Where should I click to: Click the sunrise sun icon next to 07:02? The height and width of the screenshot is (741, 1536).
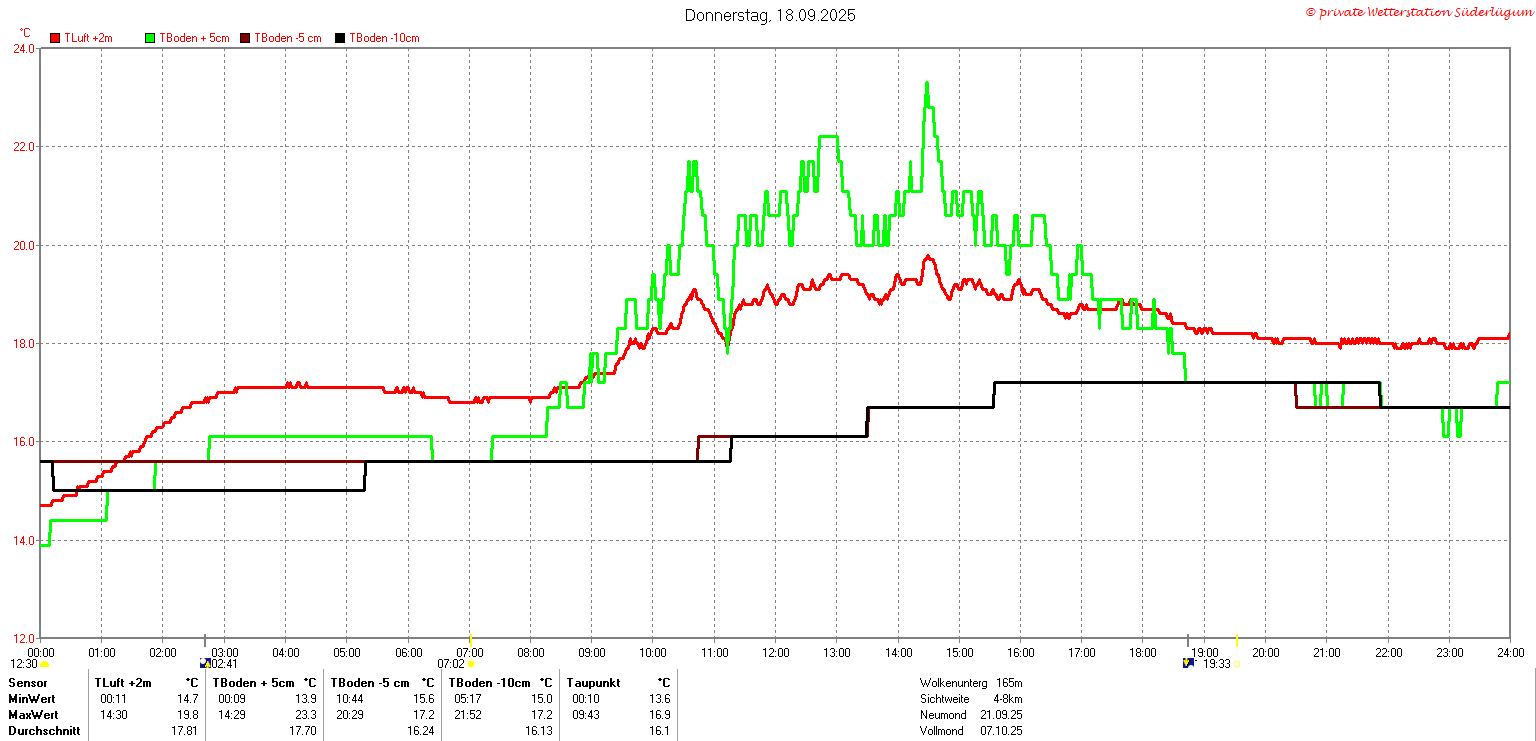471,664
